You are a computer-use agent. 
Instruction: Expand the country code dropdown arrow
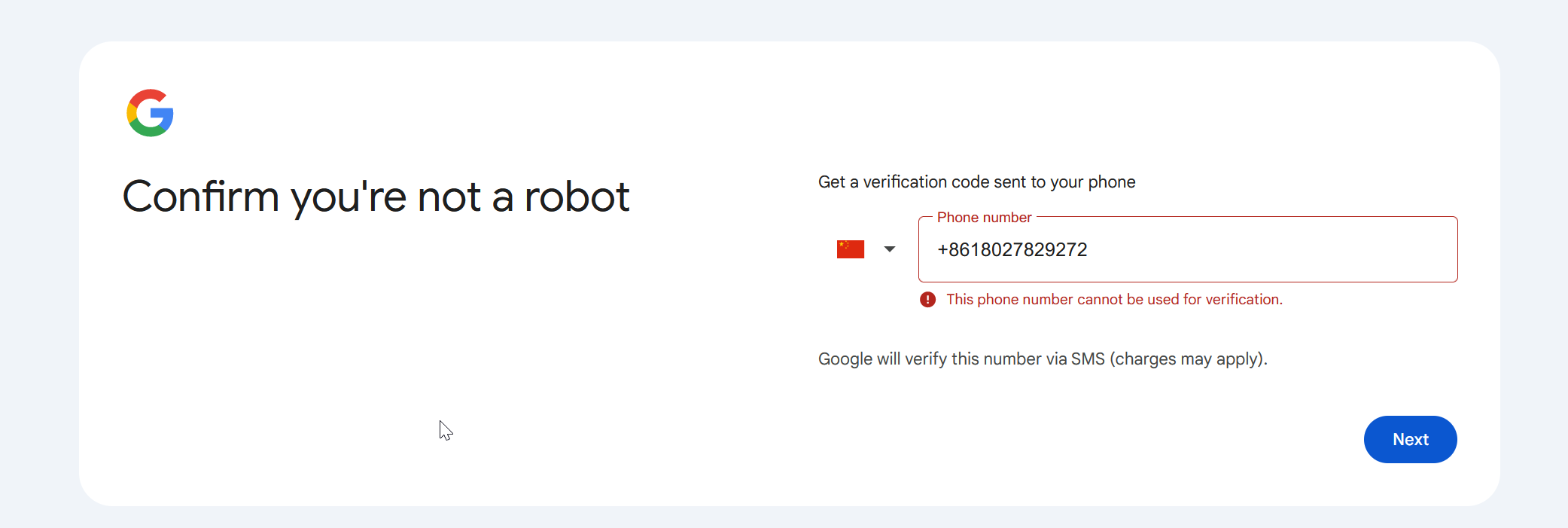(x=890, y=249)
